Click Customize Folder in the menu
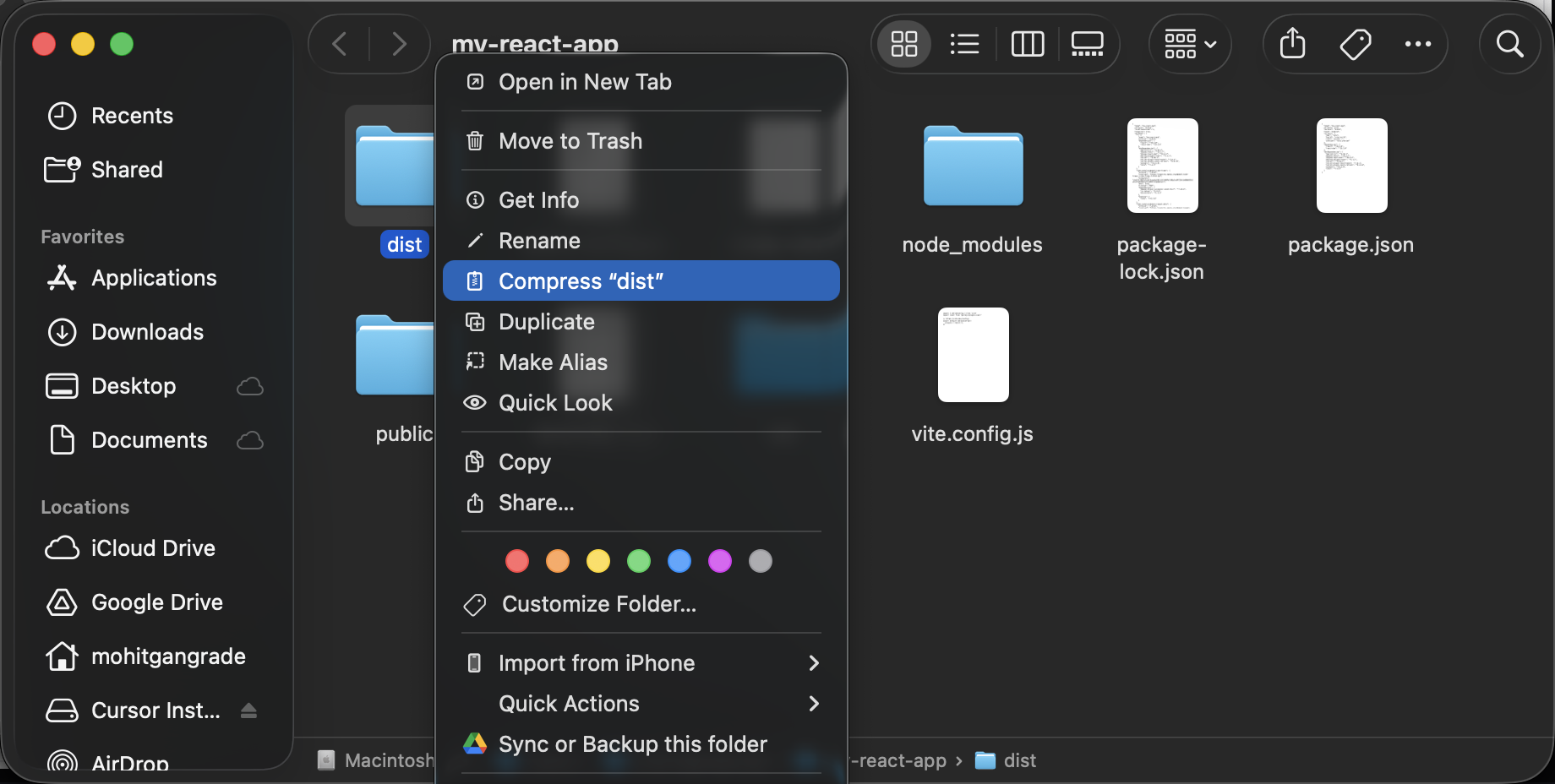The width and height of the screenshot is (1555, 784). pyautogui.click(x=598, y=604)
